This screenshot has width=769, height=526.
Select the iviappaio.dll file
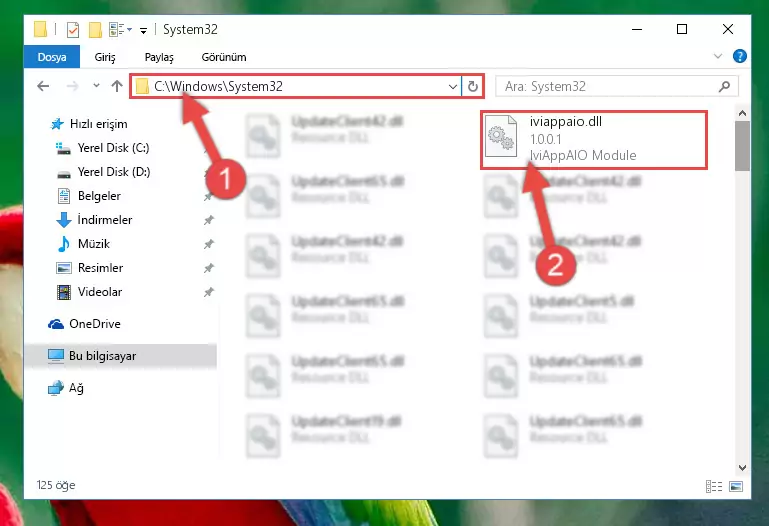click(x=593, y=139)
